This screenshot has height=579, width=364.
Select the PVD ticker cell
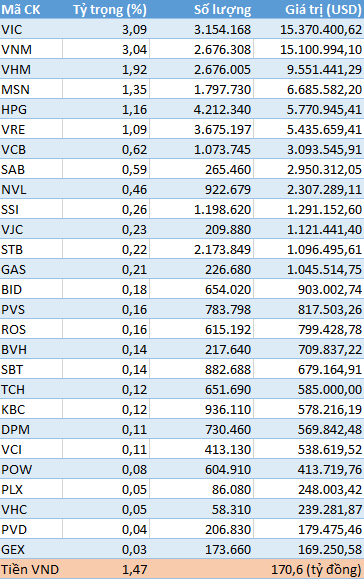[x=31, y=530]
